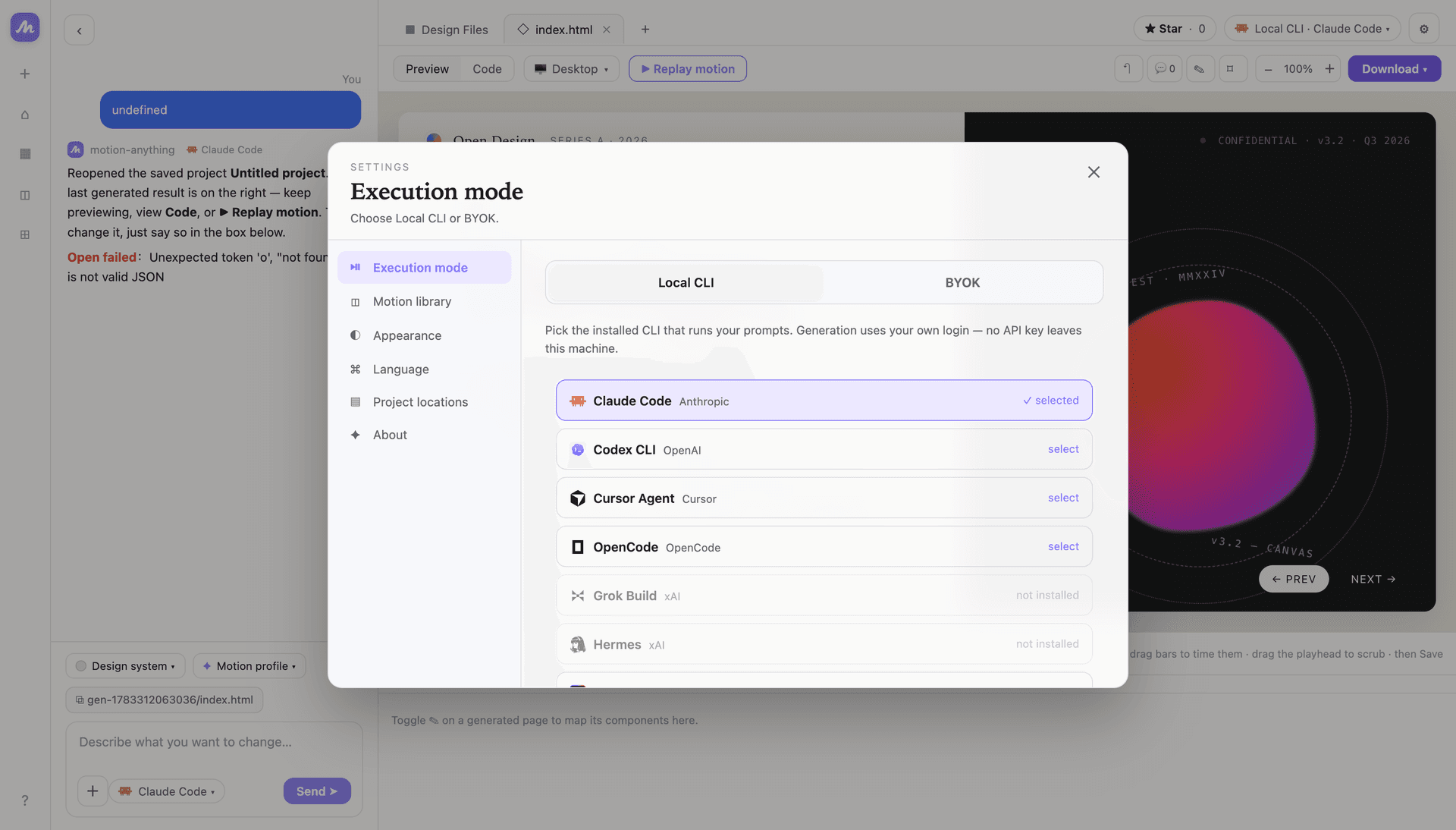Viewport: 1456px width, 830px height.
Task: Click the Replay motion button
Action: click(688, 69)
